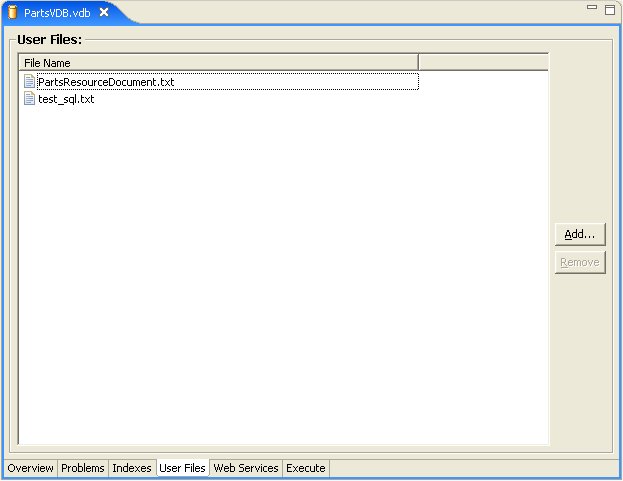Switch to the Problems tab
This screenshot has height=481, width=623.
(x=83, y=468)
